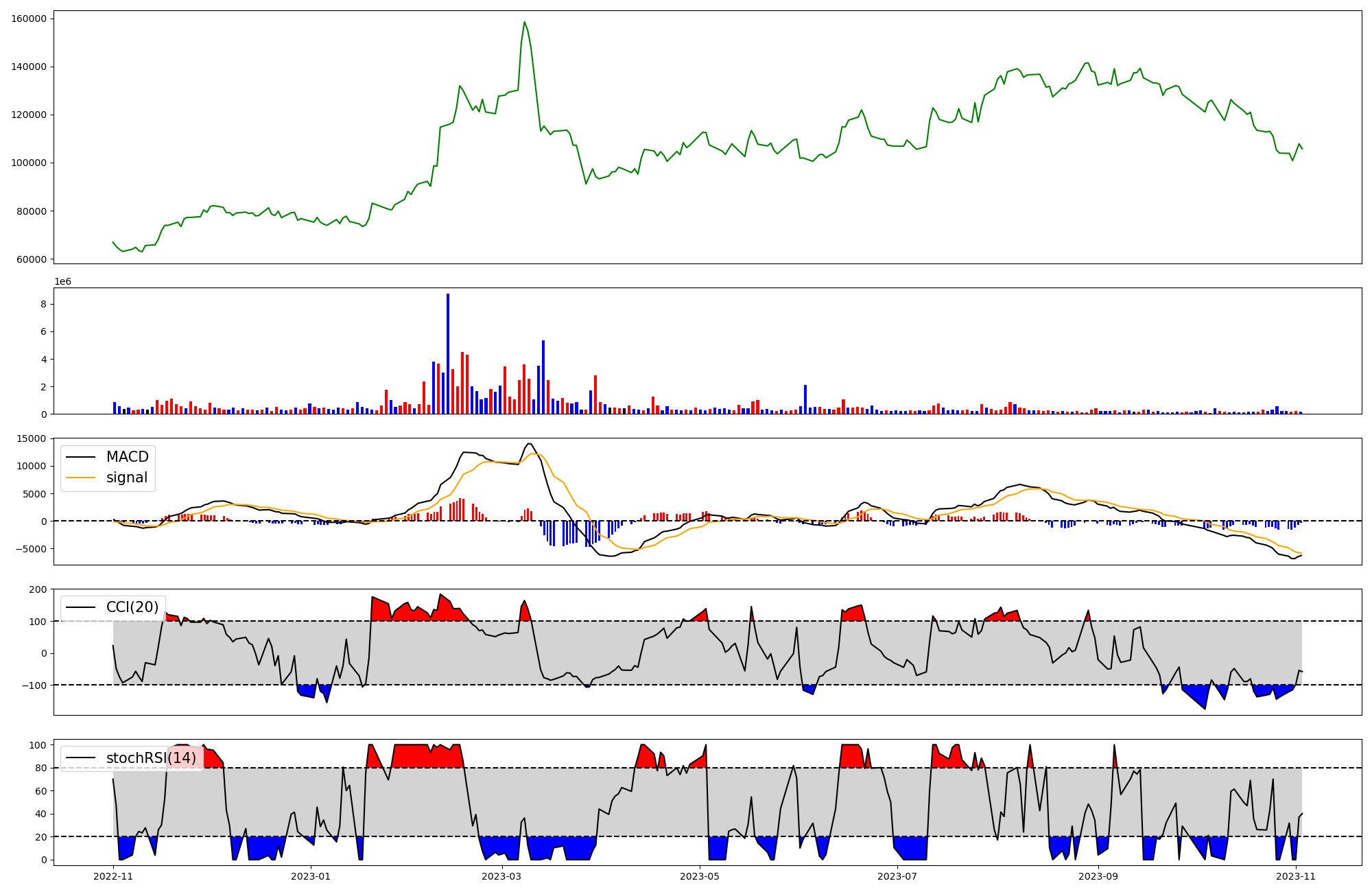
Task: Click the 2023-09 x-axis date label
Action: 1098,876
